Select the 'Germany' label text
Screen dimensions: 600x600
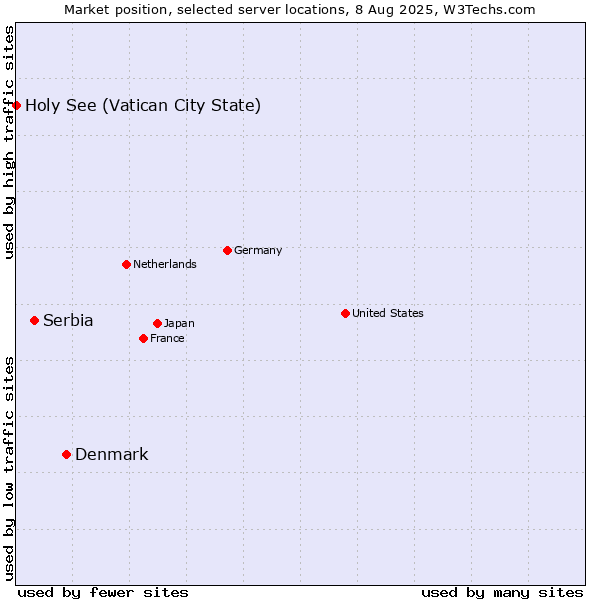(258, 251)
